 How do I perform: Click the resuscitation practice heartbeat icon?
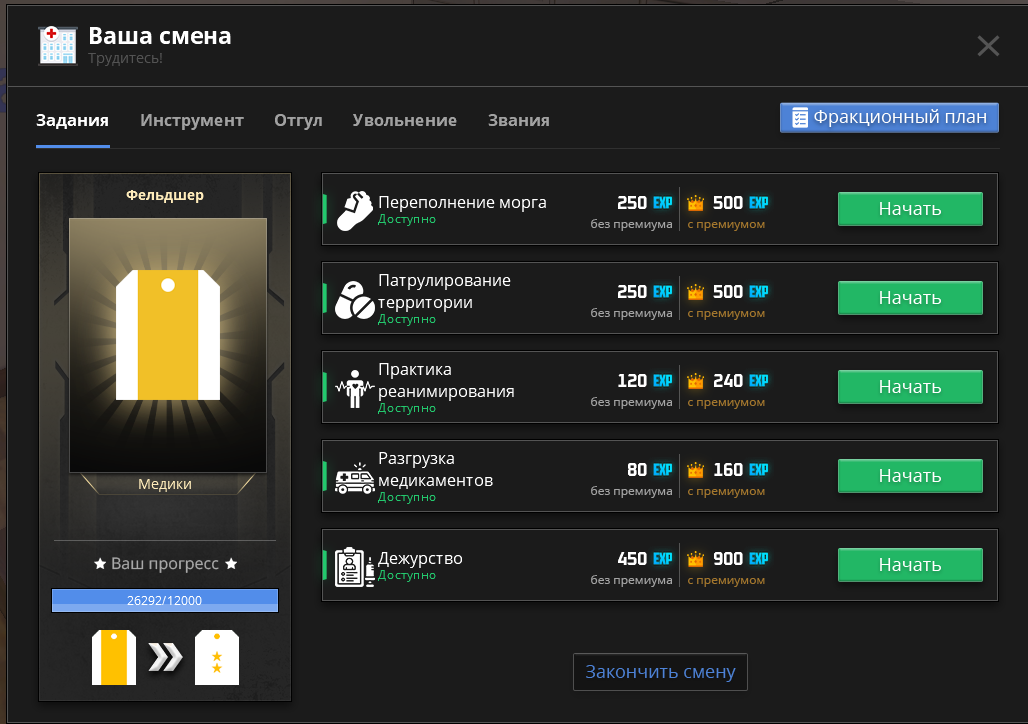355,388
